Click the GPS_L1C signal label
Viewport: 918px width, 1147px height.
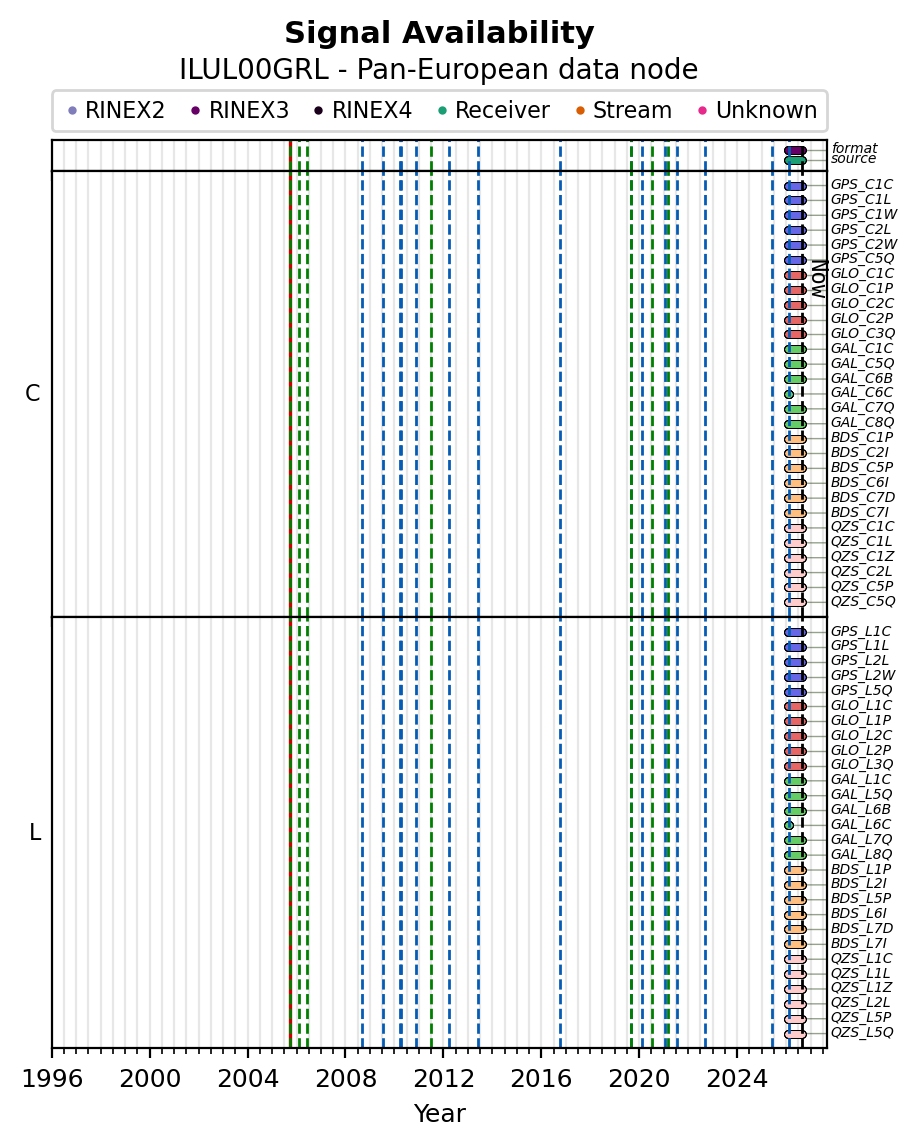861,631
